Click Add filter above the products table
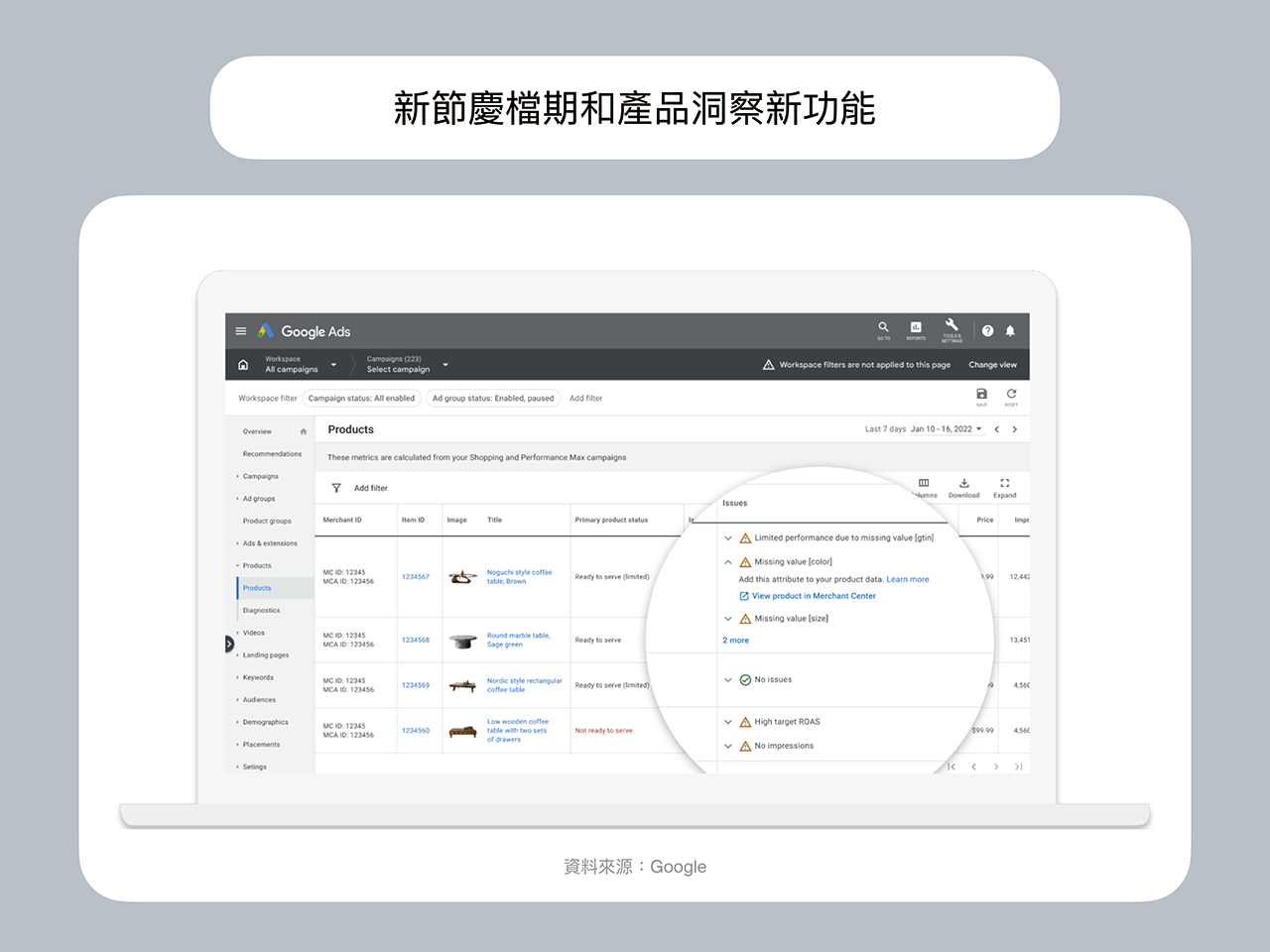 (x=371, y=488)
